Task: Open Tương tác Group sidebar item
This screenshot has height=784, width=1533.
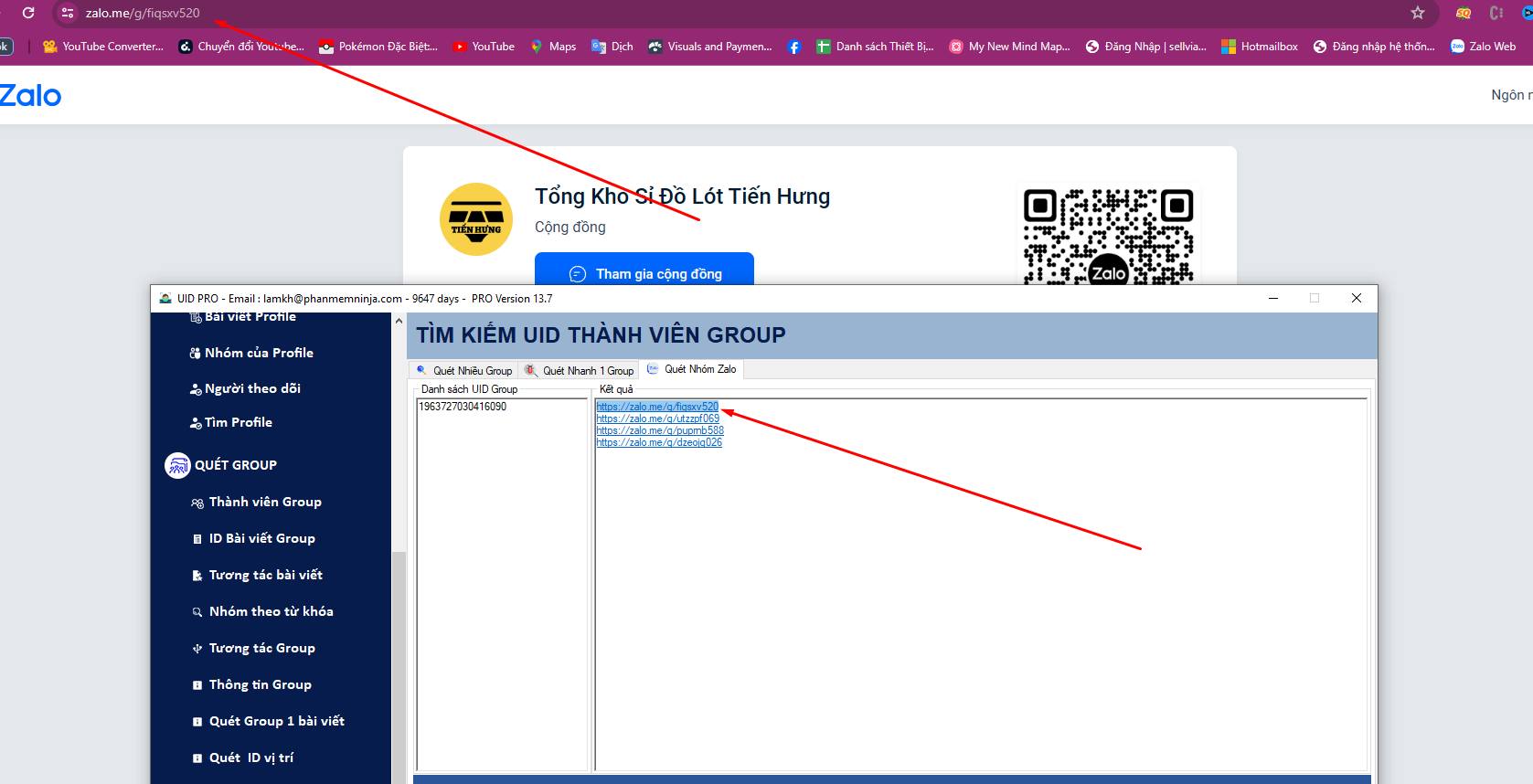Action: pyautogui.click(x=253, y=648)
